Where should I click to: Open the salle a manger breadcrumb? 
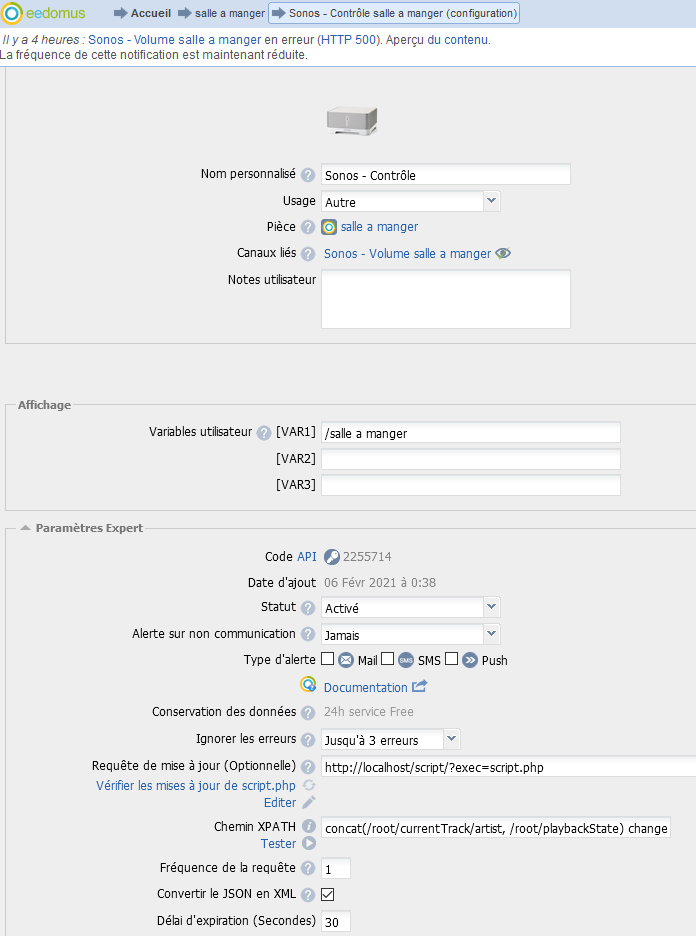pos(229,14)
